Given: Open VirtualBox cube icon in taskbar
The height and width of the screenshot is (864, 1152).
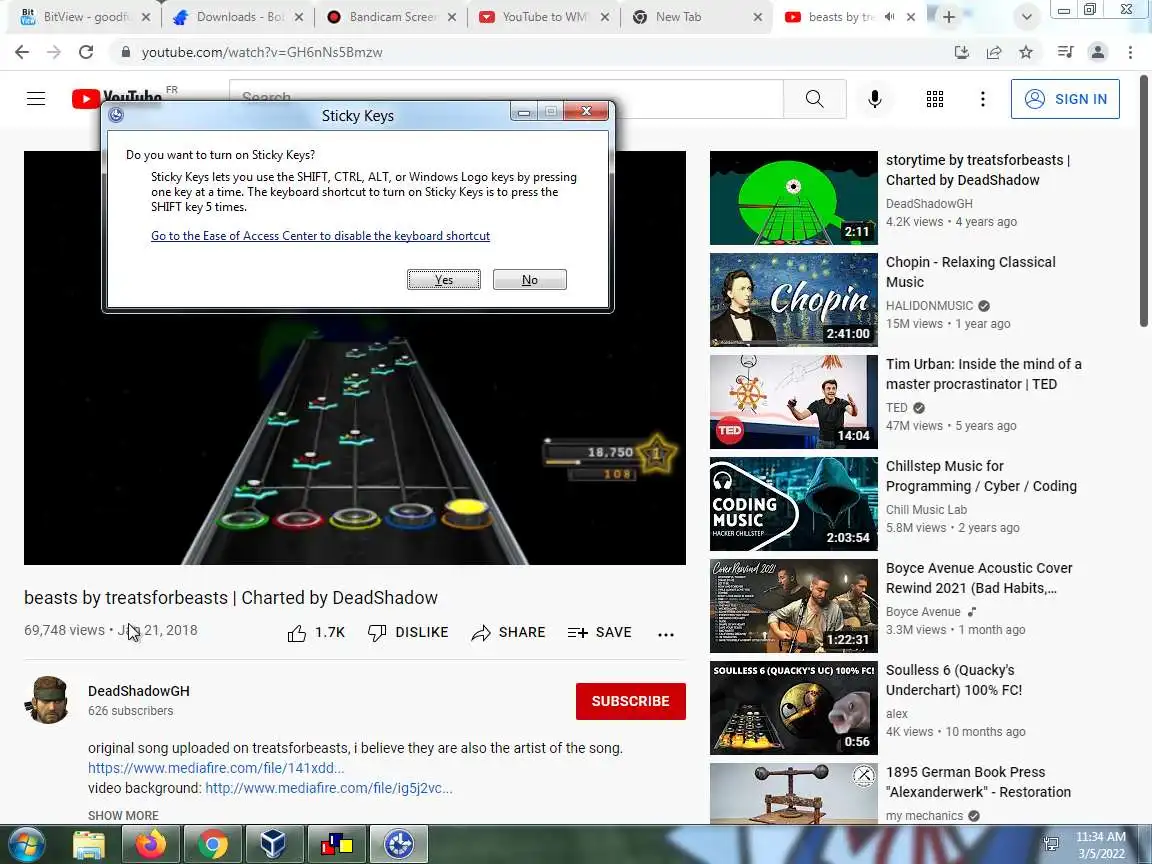Looking at the screenshot, I should point(274,844).
